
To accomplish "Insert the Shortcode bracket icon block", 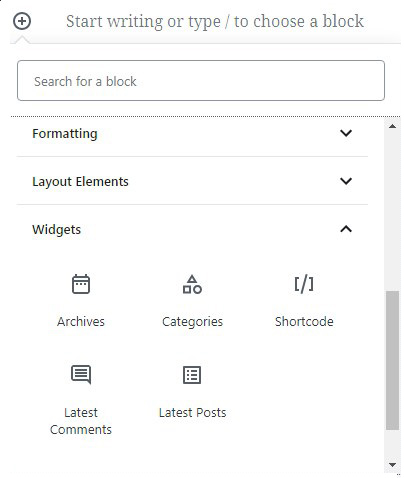I will (304, 284).
